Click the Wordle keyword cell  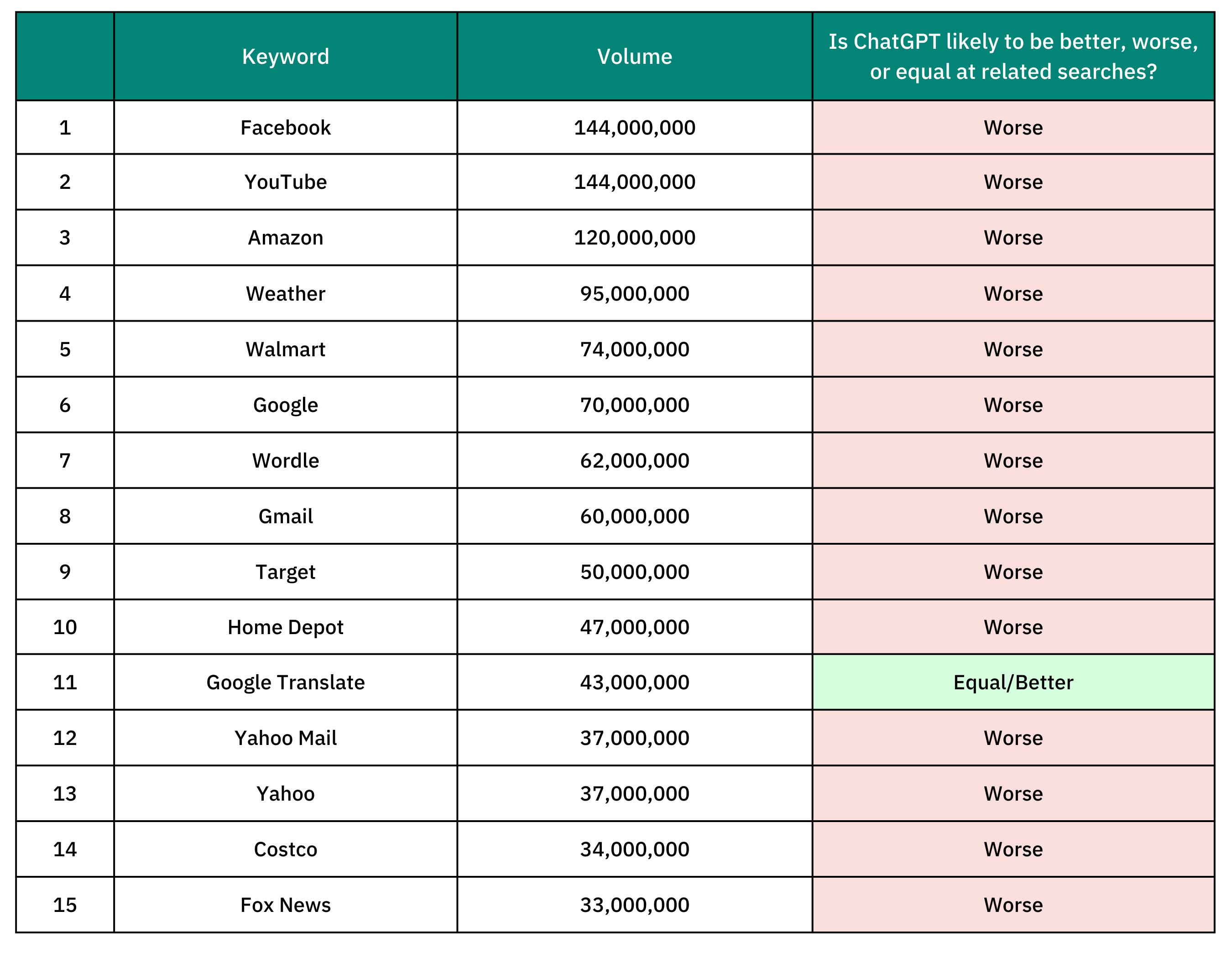click(286, 461)
